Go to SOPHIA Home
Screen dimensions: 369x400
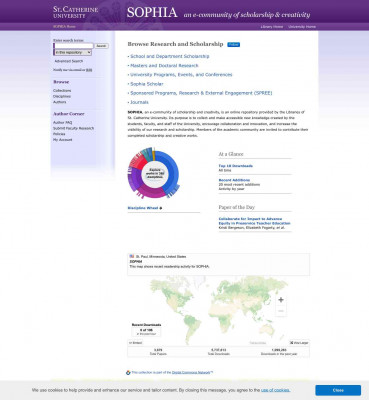(64, 26)
